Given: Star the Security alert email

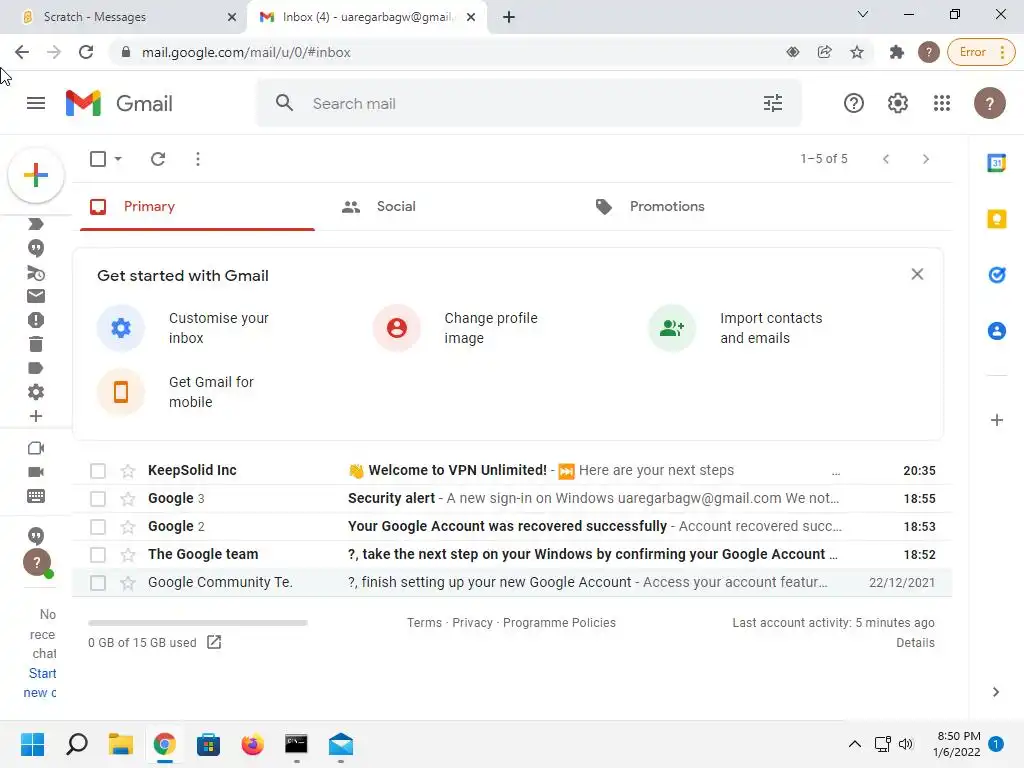Looking at the screenshot, I should (128, 499).
